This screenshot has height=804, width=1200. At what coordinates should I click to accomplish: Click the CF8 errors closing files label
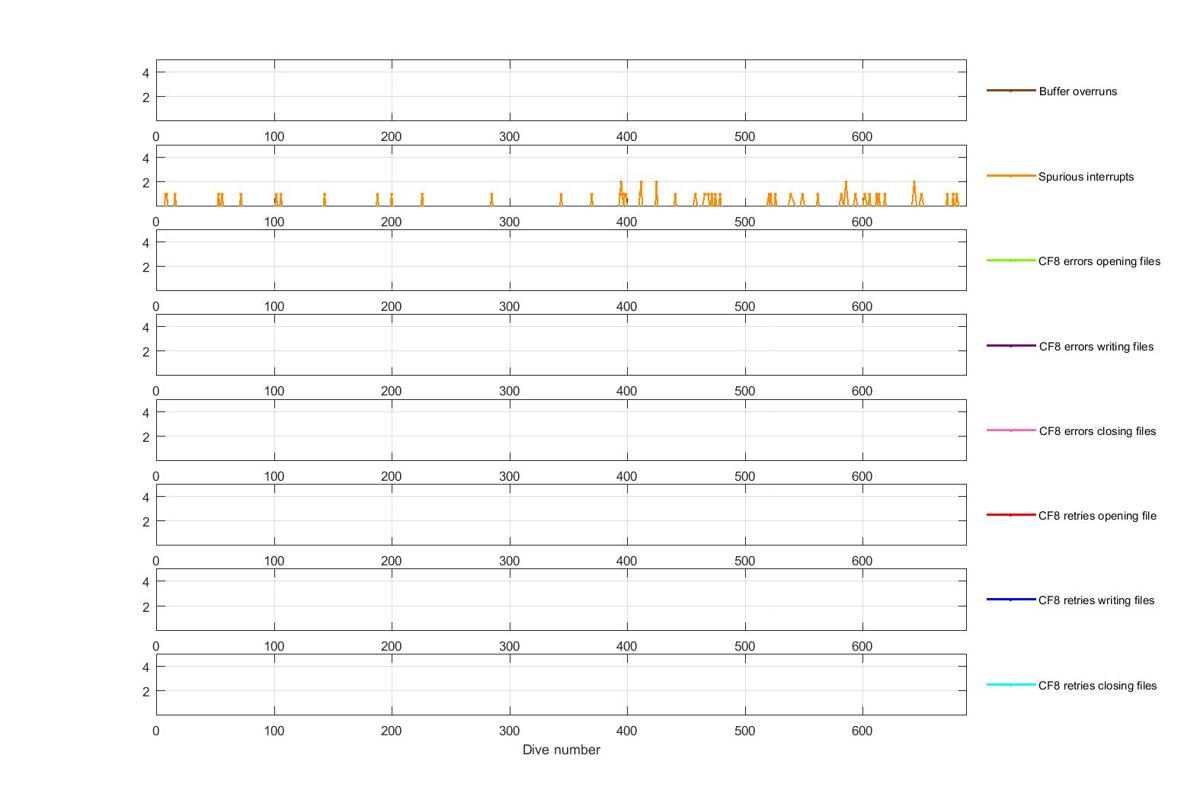coord(1097,431)
